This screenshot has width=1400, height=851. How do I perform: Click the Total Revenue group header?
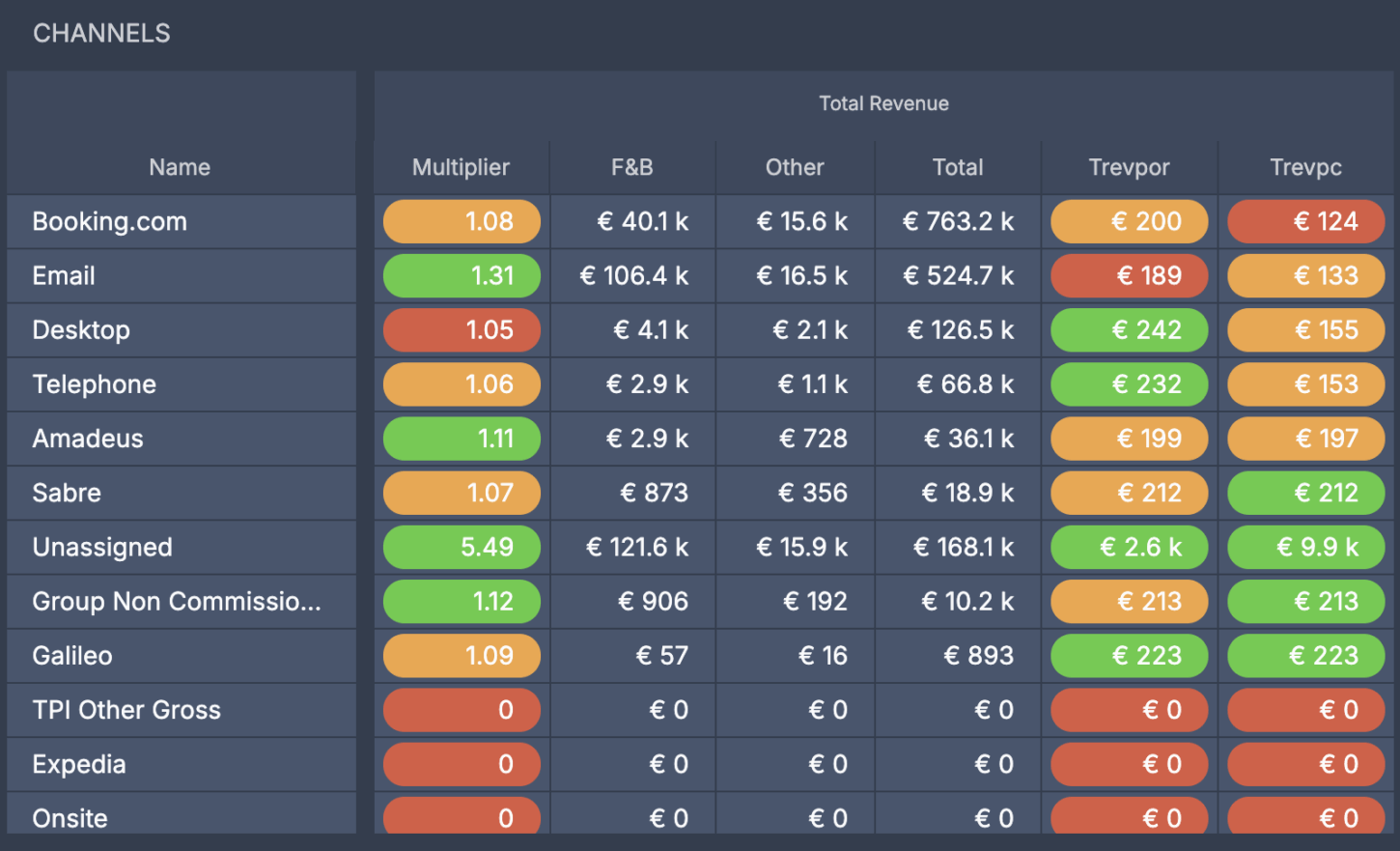883,103
